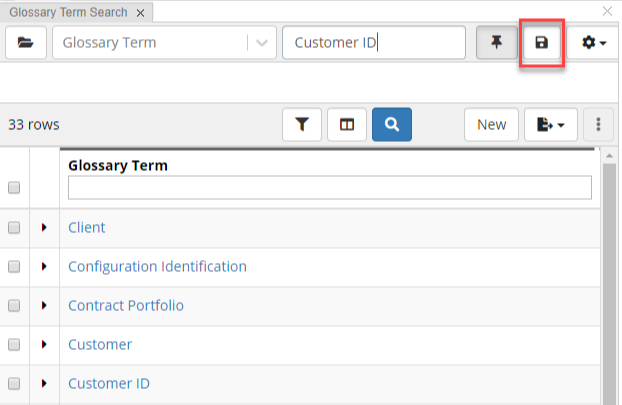
Task: Click the blue search magnifier button
Action: tap(392, 125)
